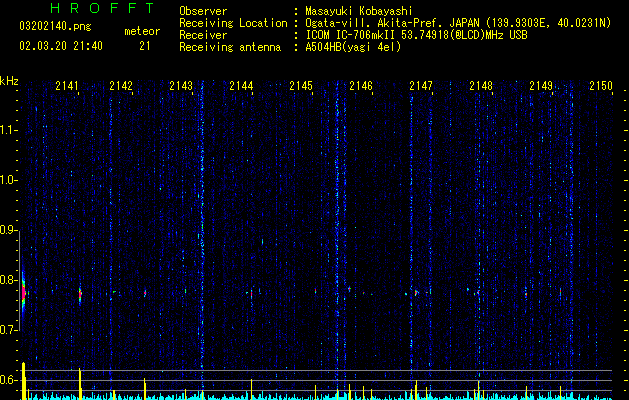Screen dimensions: 629x400
Task: Click the observer name Masayuki Kobayashi
Action: coord(359,11)
